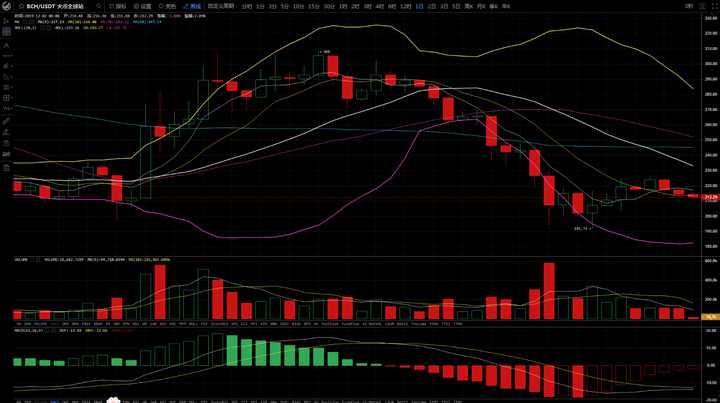Screen dimensions: 720x403
Task: Choose TVolume in the volume indicator row
Action: tap(418, 324)
